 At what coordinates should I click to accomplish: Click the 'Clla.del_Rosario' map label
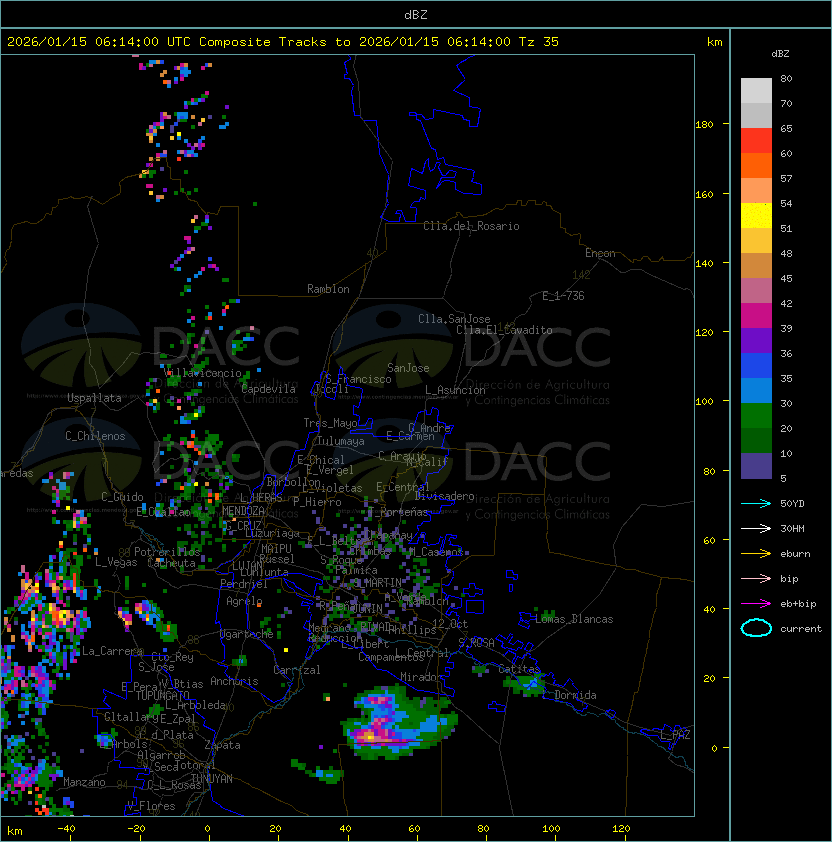[x=471, y=226]
